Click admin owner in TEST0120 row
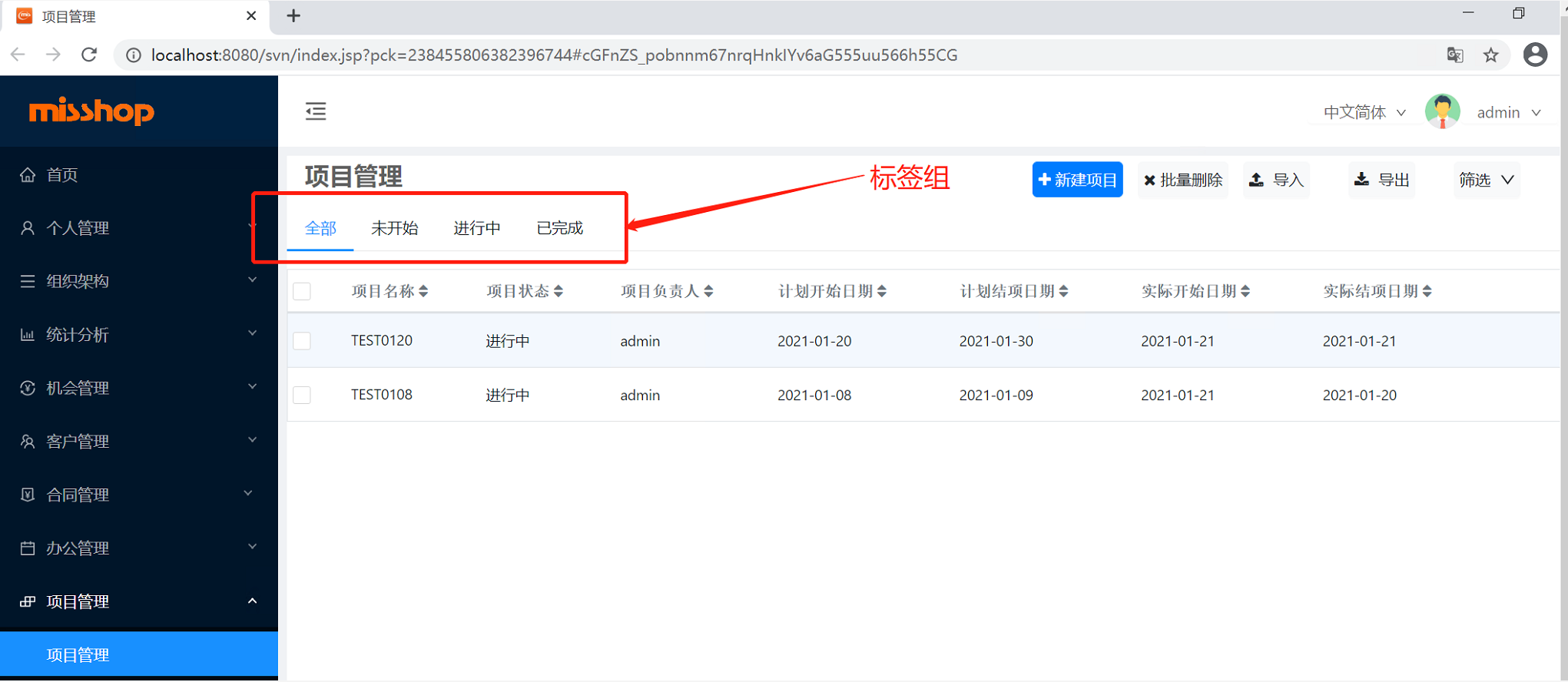1568x682 pixels. pyautogui.click(x=640, y=341)
